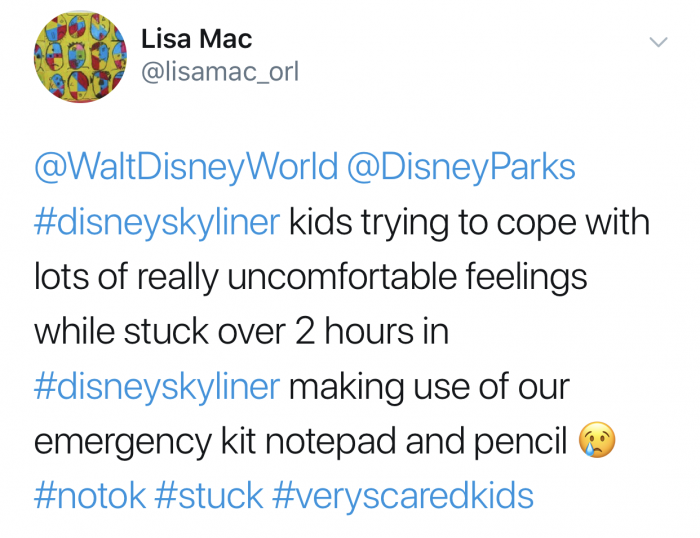This screenshot has height=538, width=700.
Task: Click the word 'feelings' in the tweet
Action: click(x=526, y=277)
